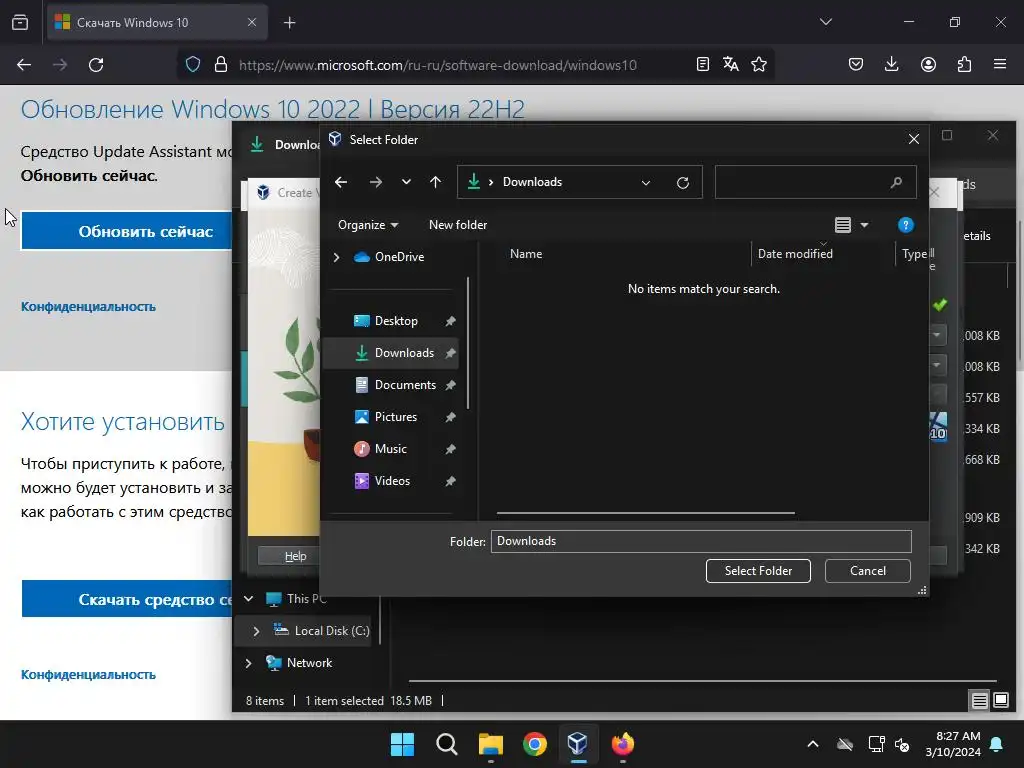Reload the browser page
The image size is (1024, 768).
96,65
